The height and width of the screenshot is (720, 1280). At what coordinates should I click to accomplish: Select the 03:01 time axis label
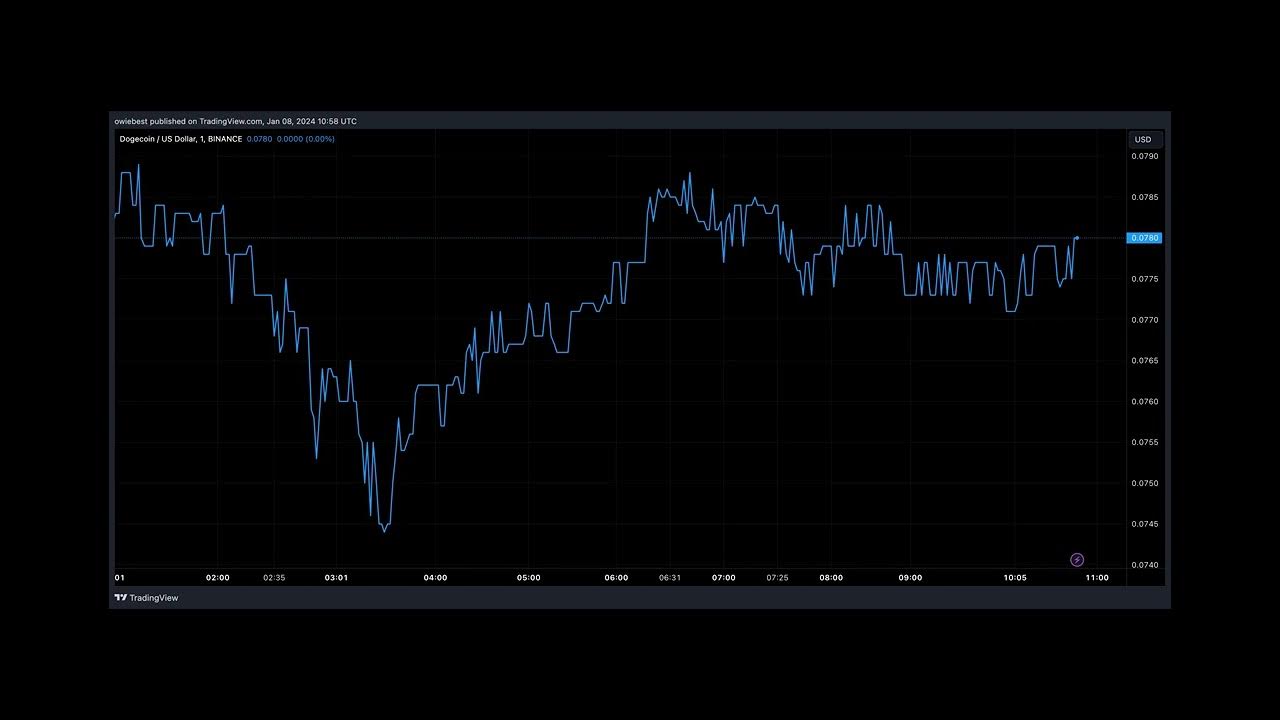(336, 577)
